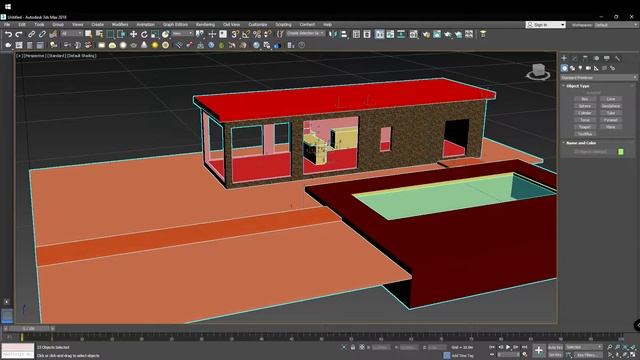Click the Undo arrow icon
The width and height of the screenshot is (640, 360).
(x=8, y=35)
